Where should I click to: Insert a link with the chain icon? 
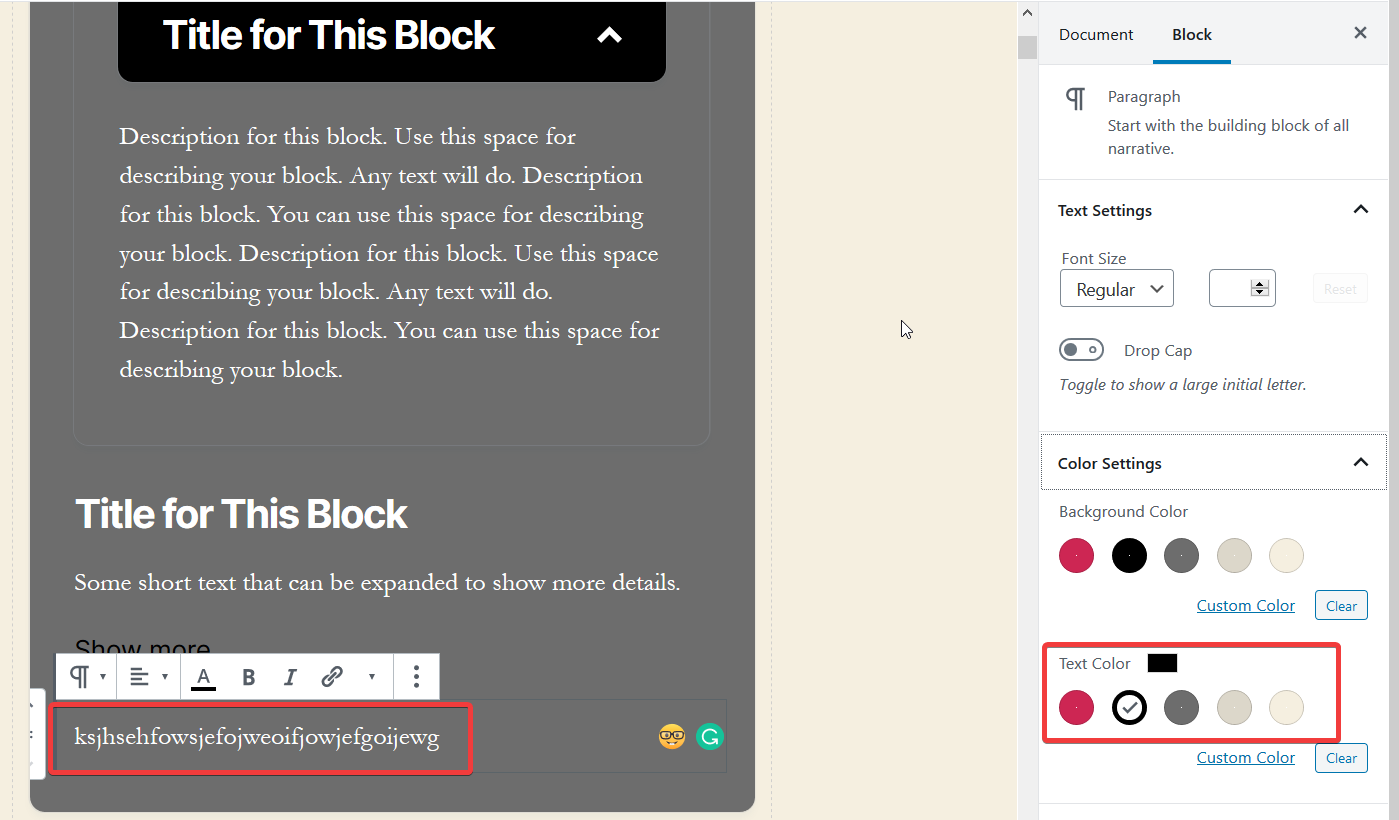pyautogui.click(x=332, y=677)
